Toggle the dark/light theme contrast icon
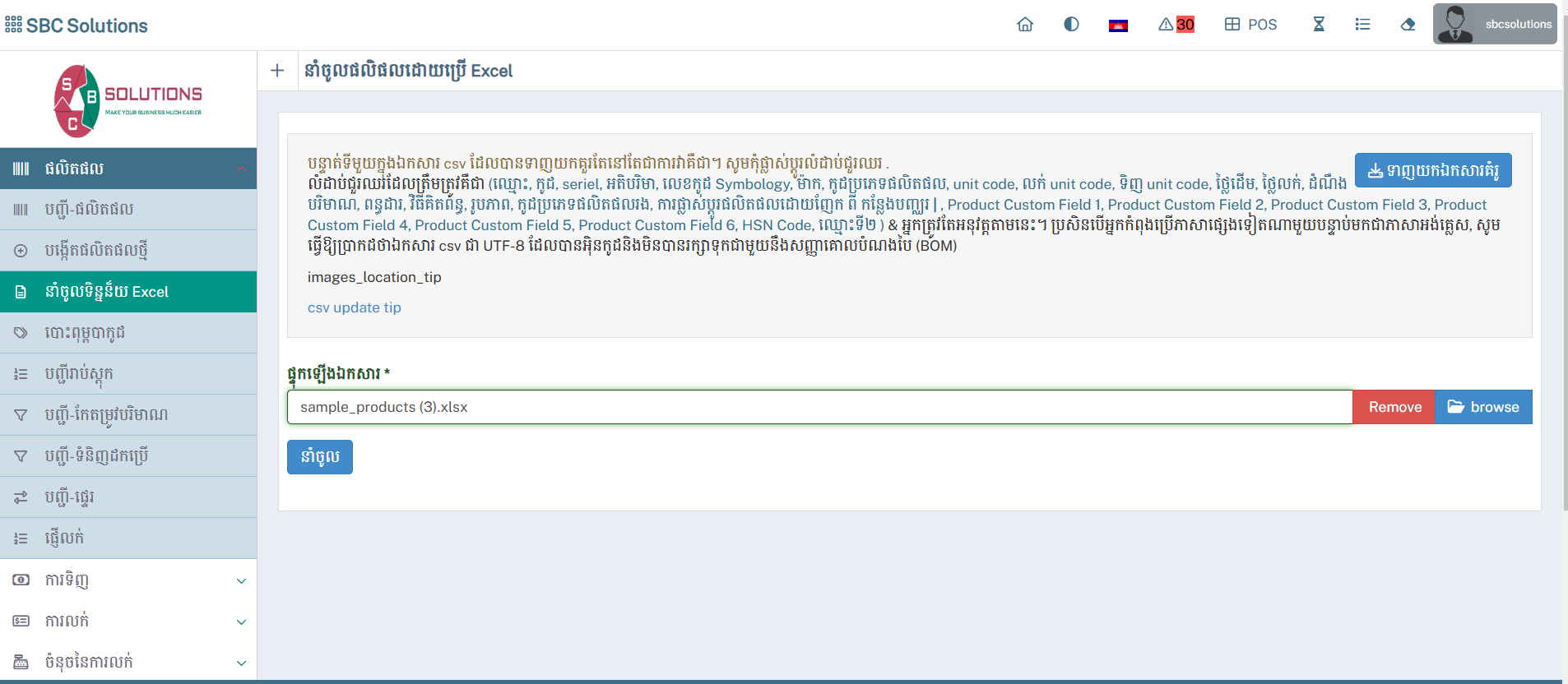Viewport: 1568px width, 684px height. point(1071,25)
